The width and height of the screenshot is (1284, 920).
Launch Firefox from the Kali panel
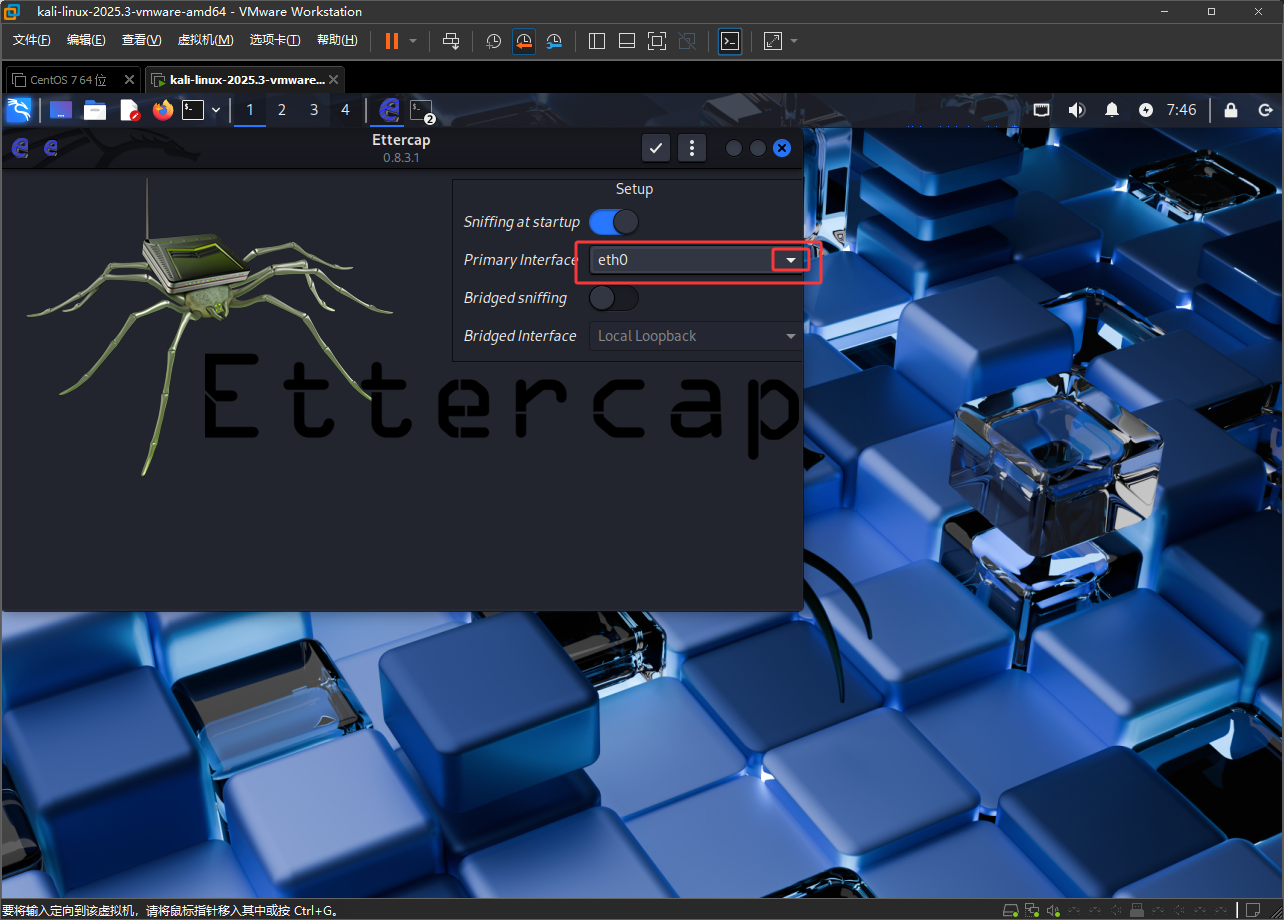click(x=163, y=110)
